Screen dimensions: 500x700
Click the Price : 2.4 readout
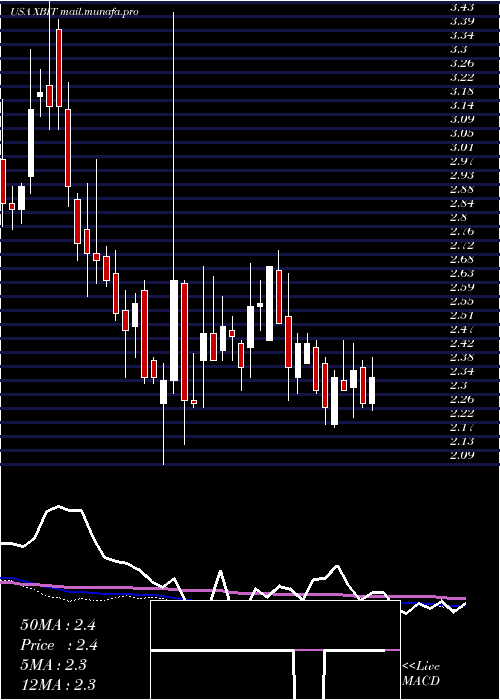[x=59, y=645]
